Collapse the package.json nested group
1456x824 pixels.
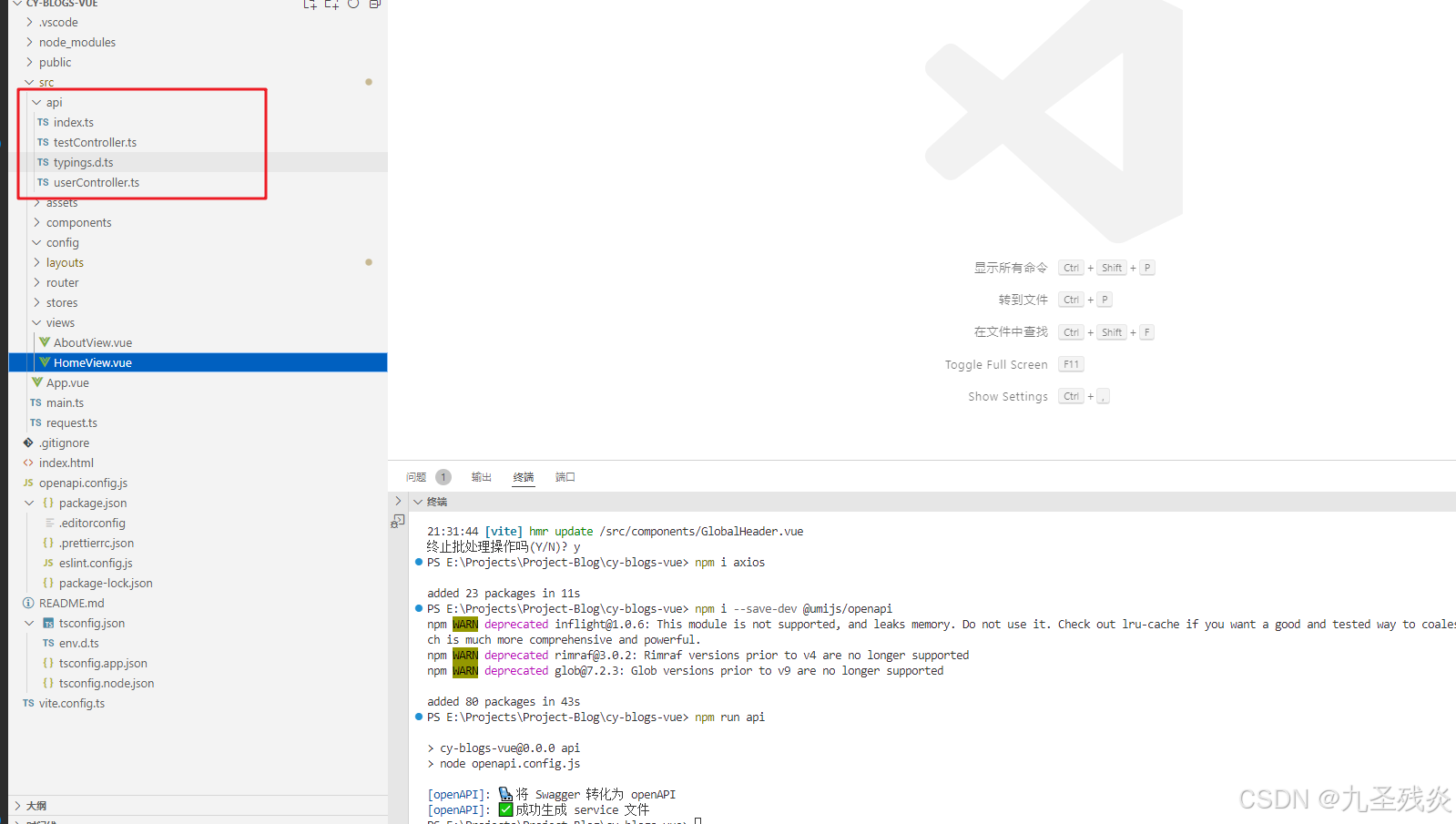pyautogui.click(x=29, y=503)
